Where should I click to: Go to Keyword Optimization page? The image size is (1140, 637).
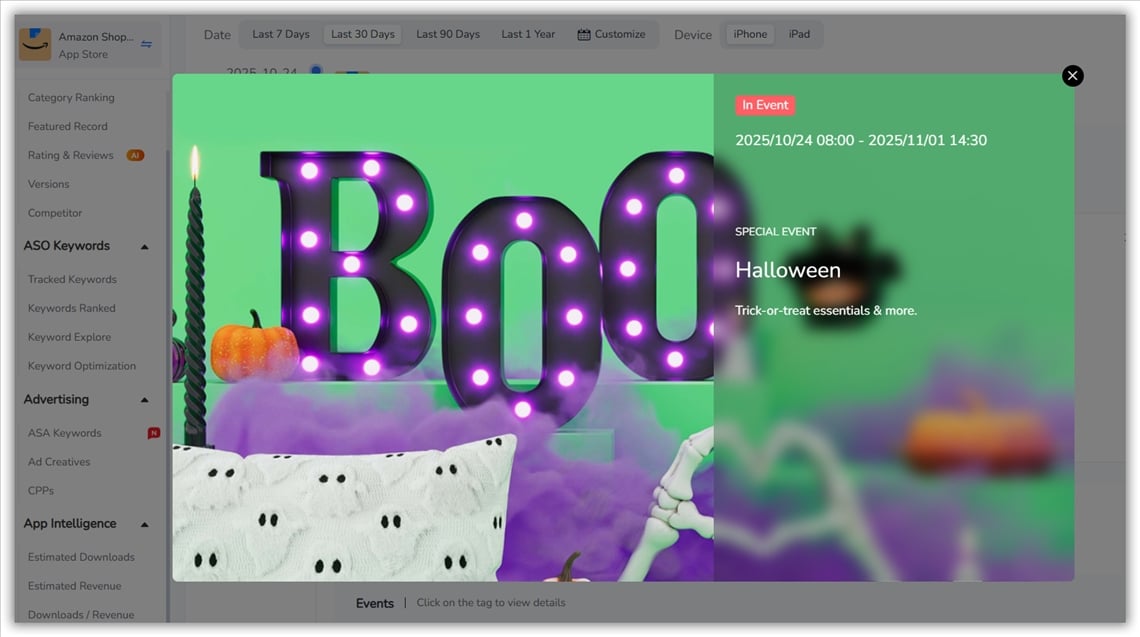click(81, 366)
